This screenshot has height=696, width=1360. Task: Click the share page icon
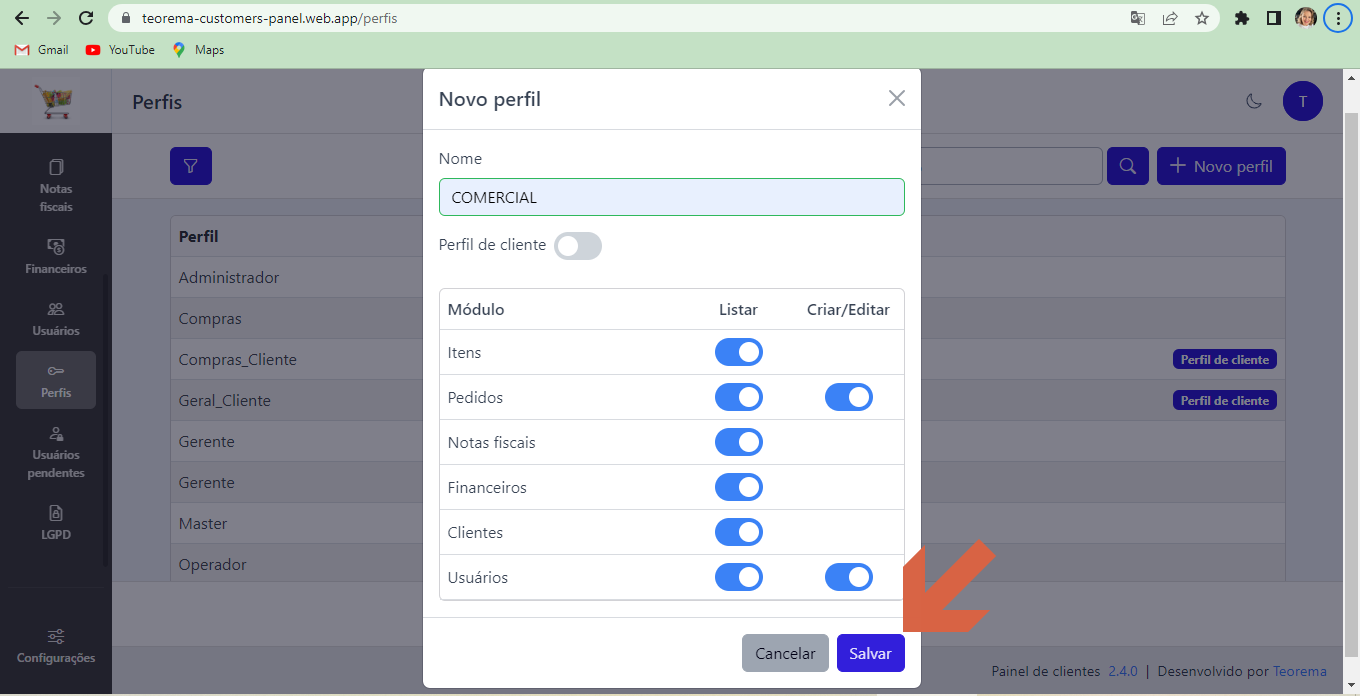[1170, 18]
